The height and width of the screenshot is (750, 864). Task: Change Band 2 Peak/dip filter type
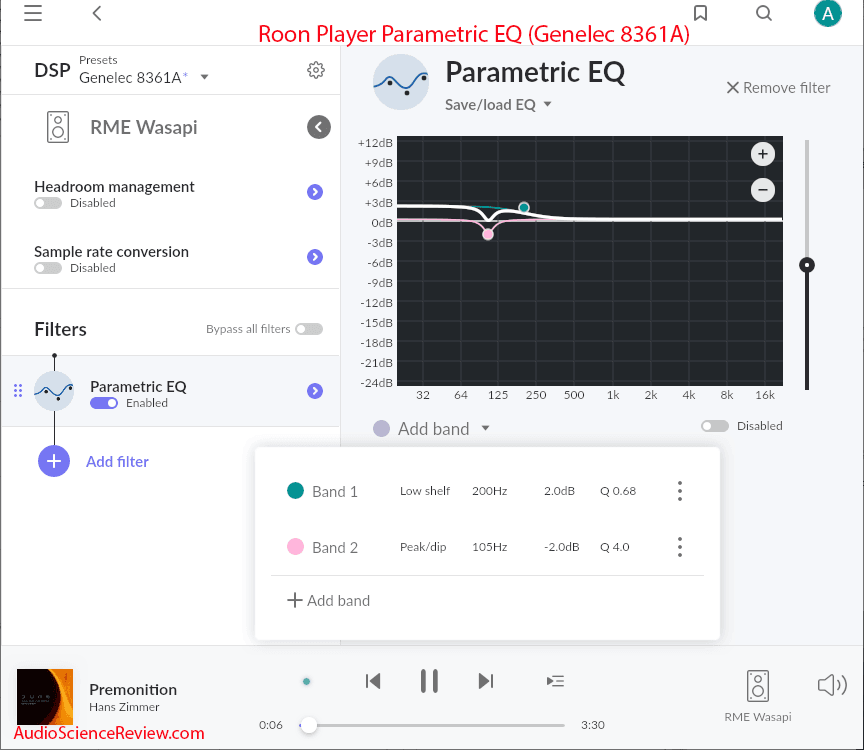pyautogui.click(x=423, y=547)
